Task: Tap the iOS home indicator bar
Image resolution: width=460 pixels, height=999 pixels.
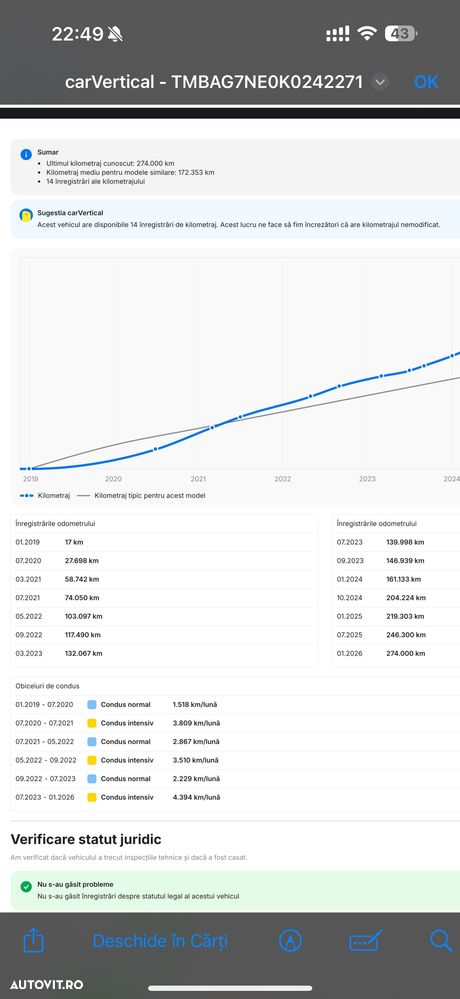Action: point(230,988)
